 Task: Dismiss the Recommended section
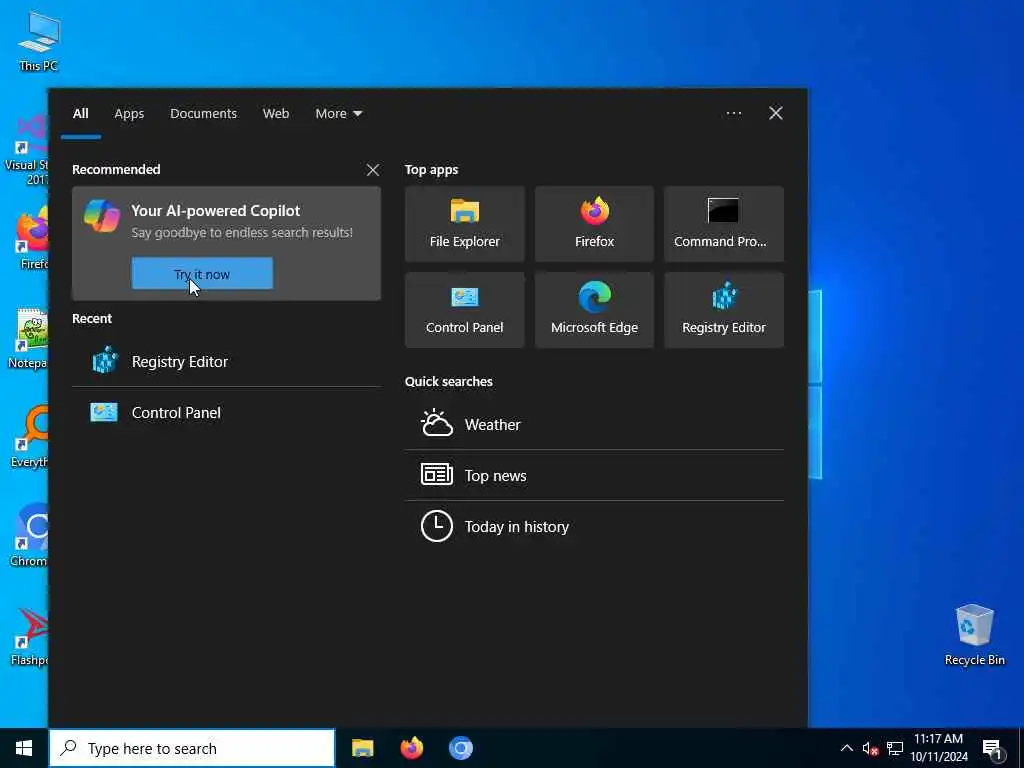pyautogui.click(x=373, y=170)
